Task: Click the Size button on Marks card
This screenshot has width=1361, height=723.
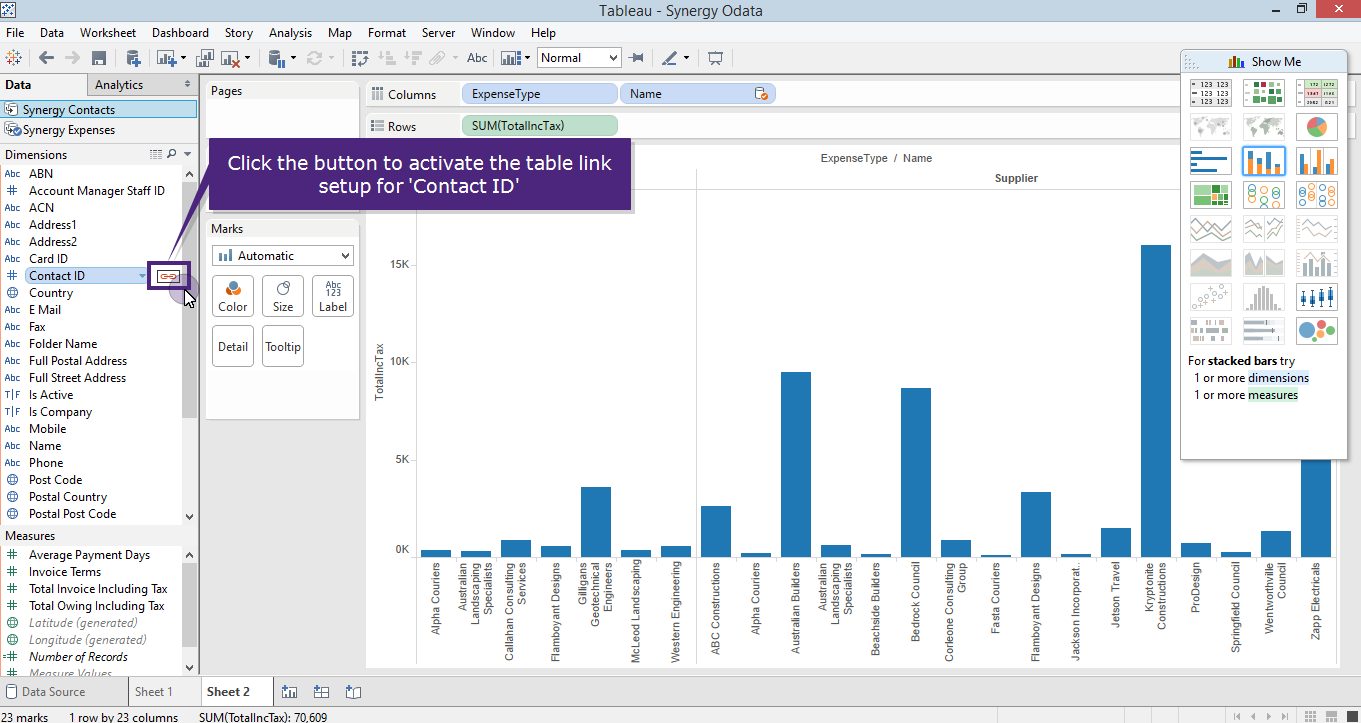Action: (x=283, y=296)
